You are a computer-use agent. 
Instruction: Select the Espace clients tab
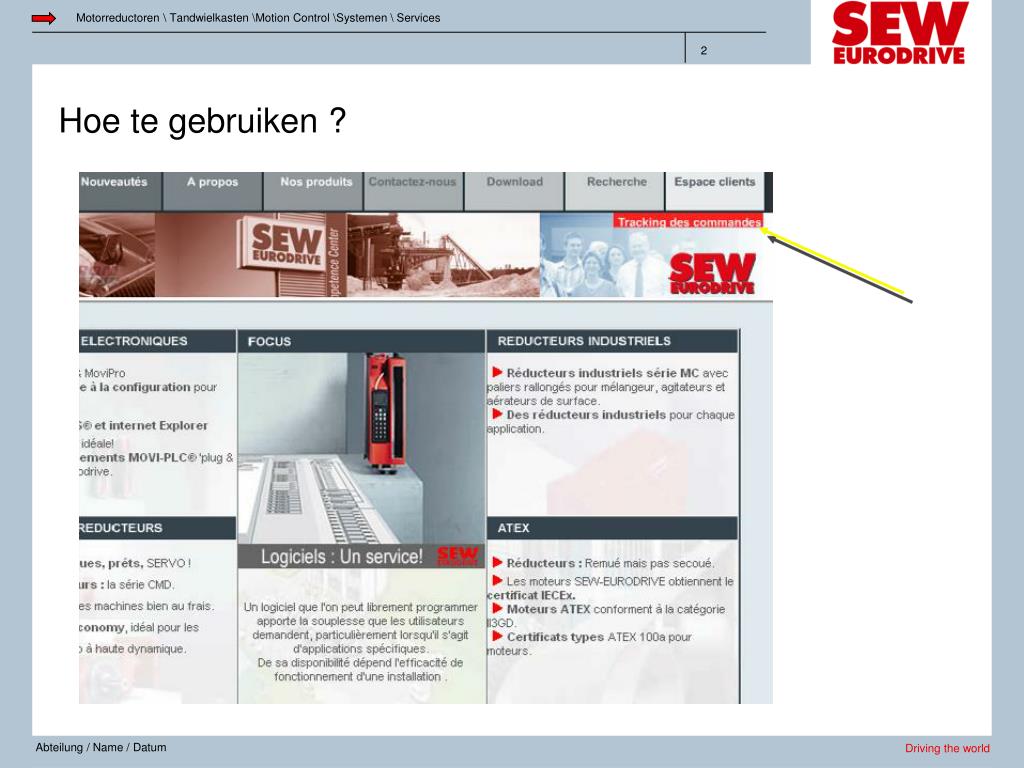pos(714,191)
